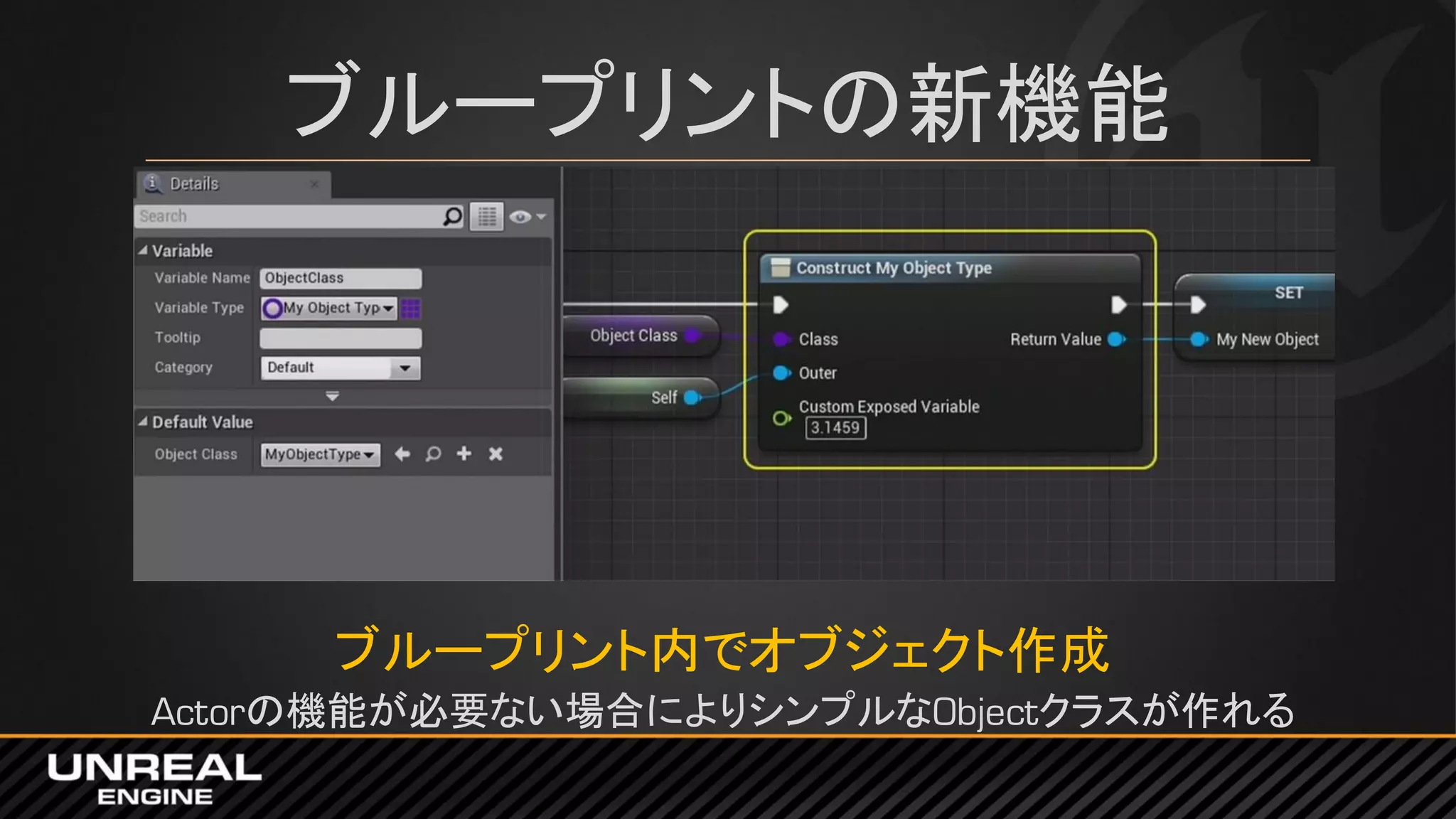Open the Variable Type dropdown
Viewport: 1456px width, 819px height.
pyautogui.click(x=329, y=308)
